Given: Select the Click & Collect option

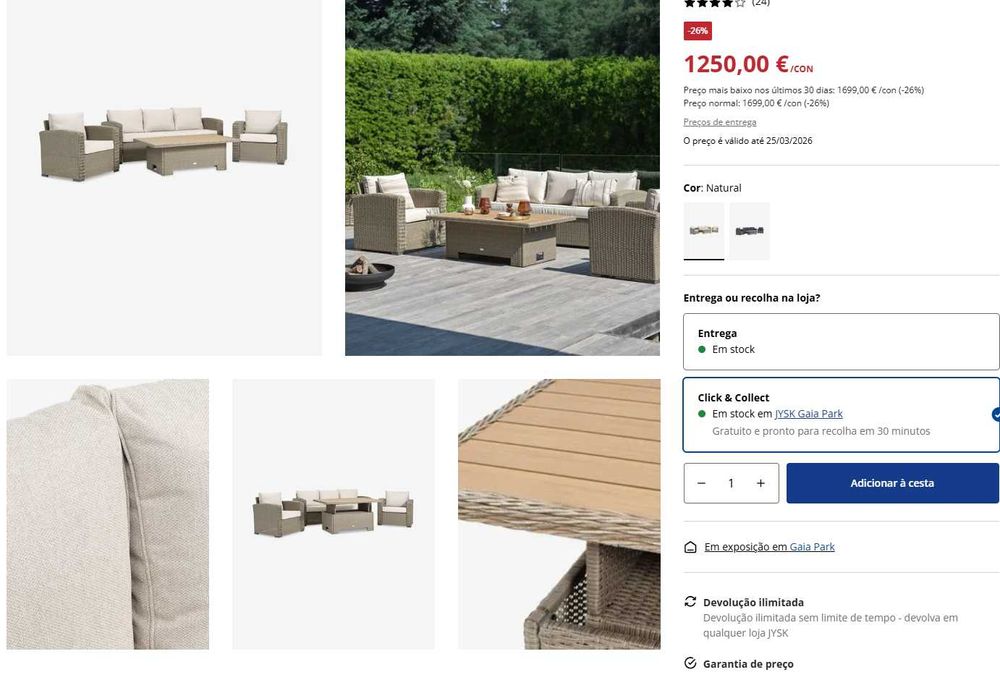Looking at the screenshot, I should (x=841, y=415).
